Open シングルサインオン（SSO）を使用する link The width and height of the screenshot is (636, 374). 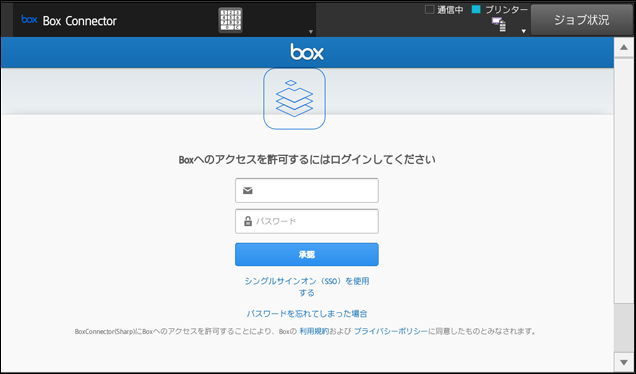(x=307, y=287)
